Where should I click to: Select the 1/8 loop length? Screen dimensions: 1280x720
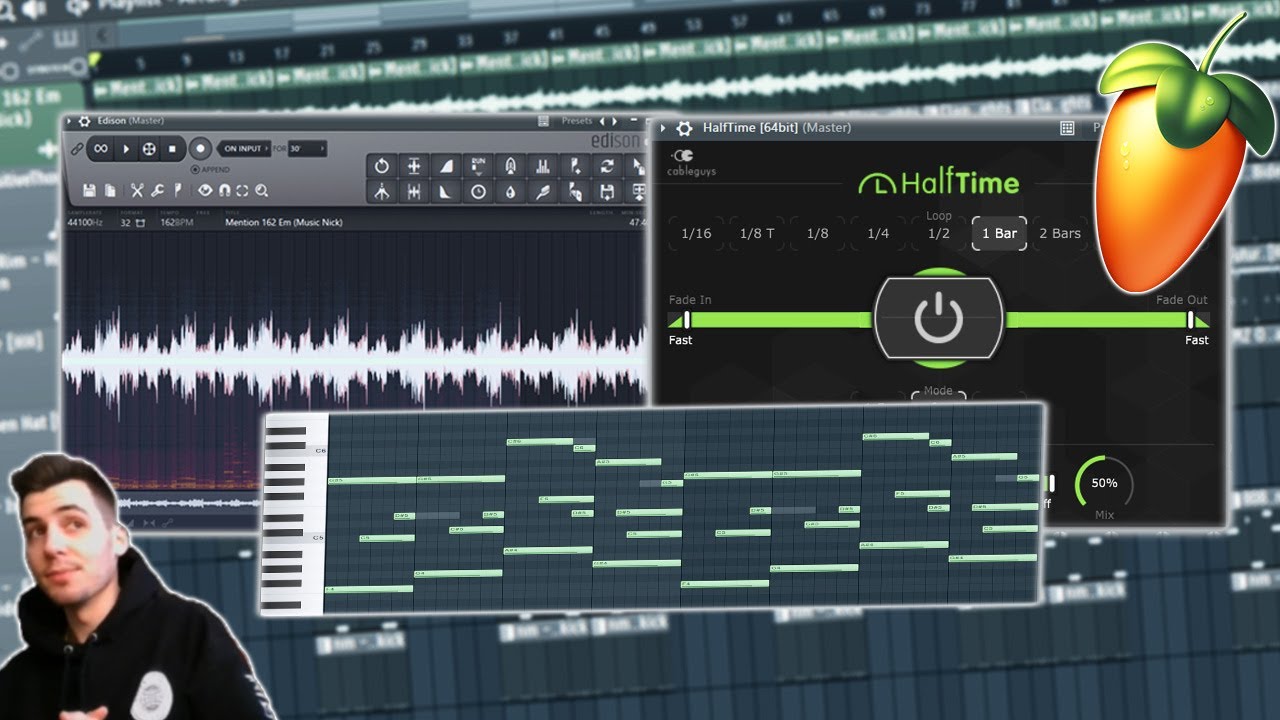(x=817, y=233)
